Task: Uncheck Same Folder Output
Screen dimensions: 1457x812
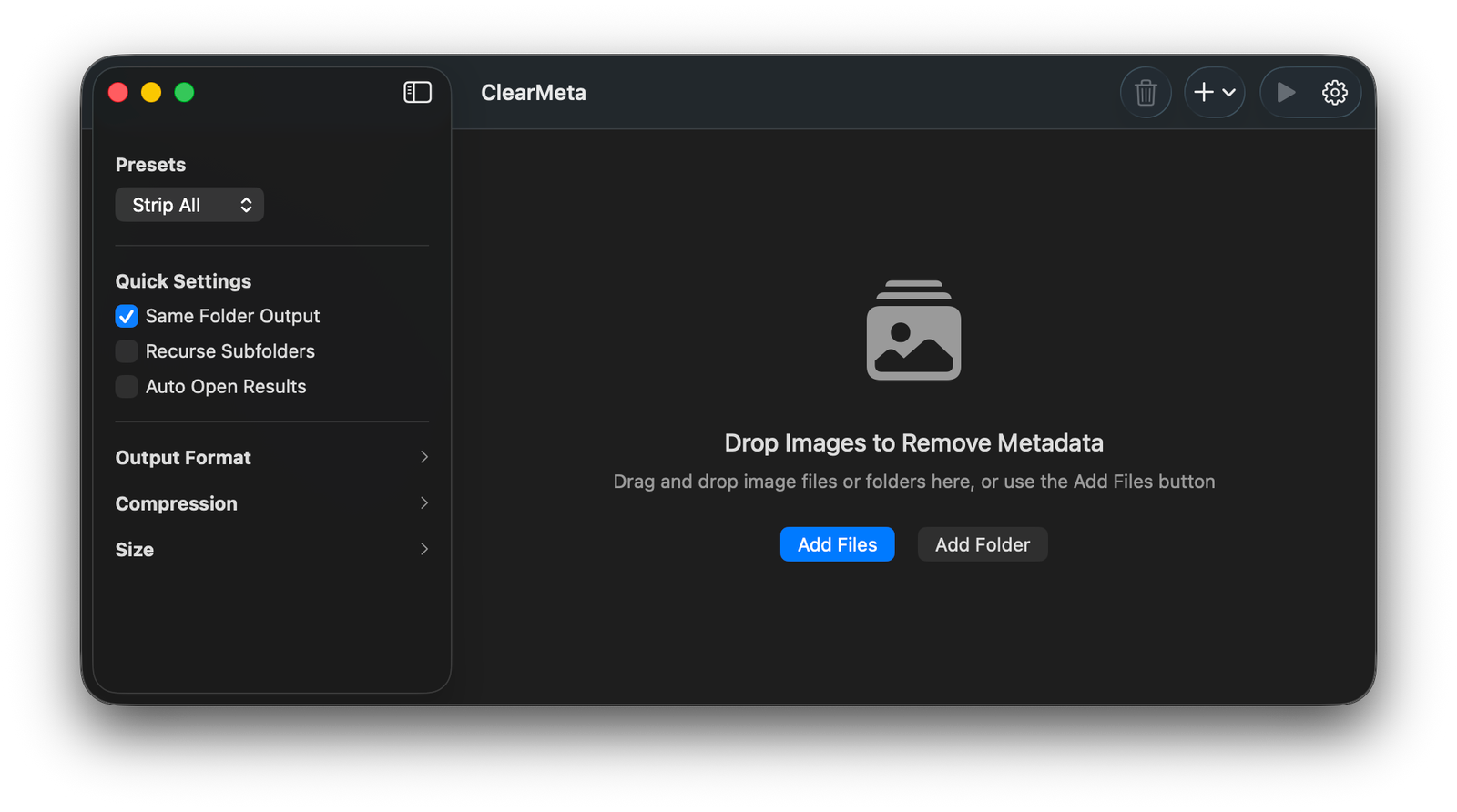Action: 127,316
